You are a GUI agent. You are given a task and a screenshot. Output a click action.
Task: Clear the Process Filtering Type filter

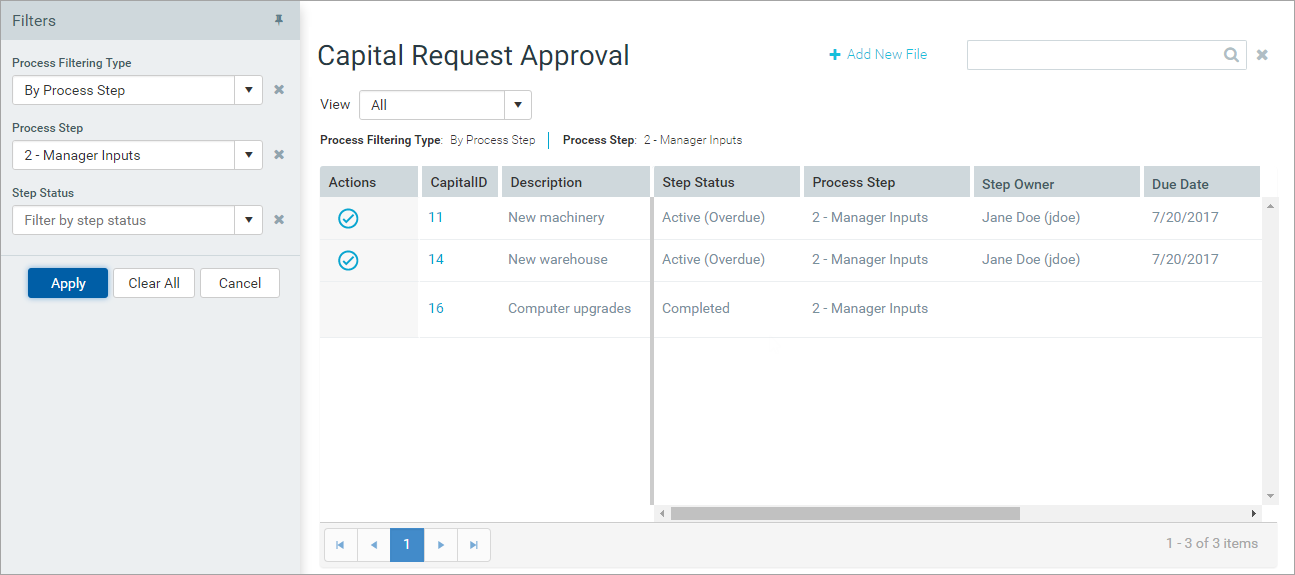click(x=279, y=90)
